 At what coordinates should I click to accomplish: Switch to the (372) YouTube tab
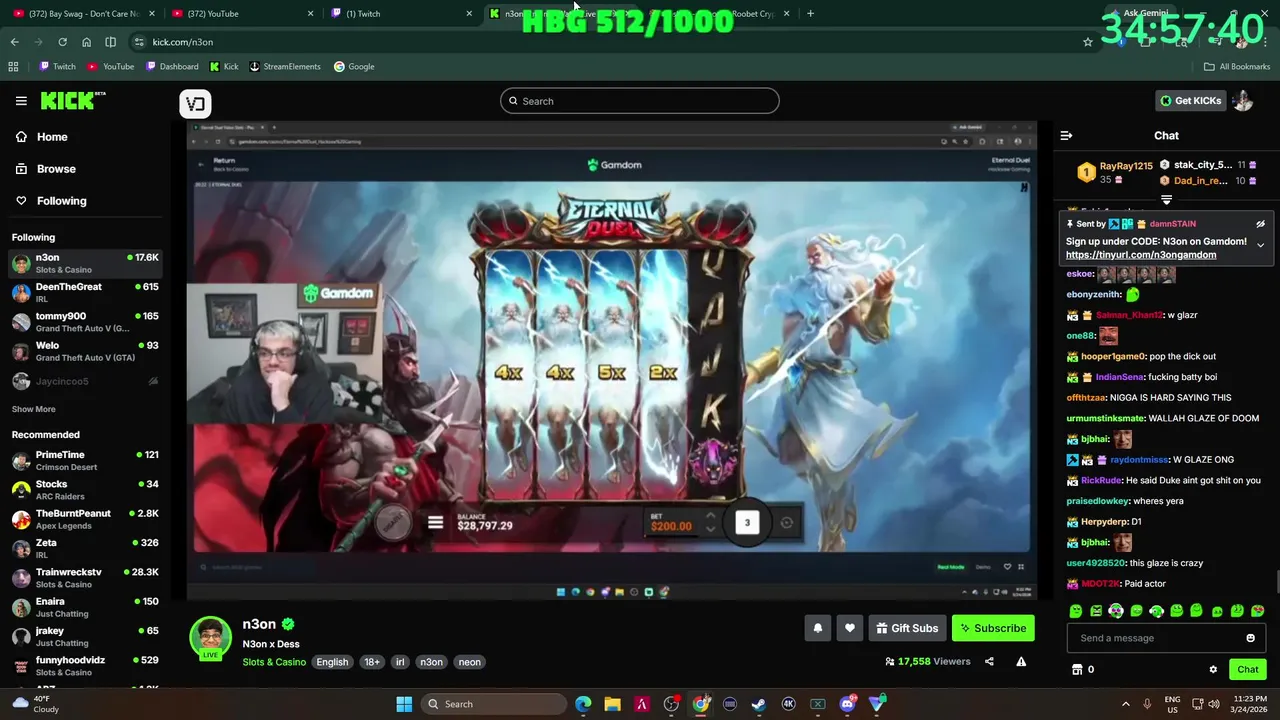point(240,14)
